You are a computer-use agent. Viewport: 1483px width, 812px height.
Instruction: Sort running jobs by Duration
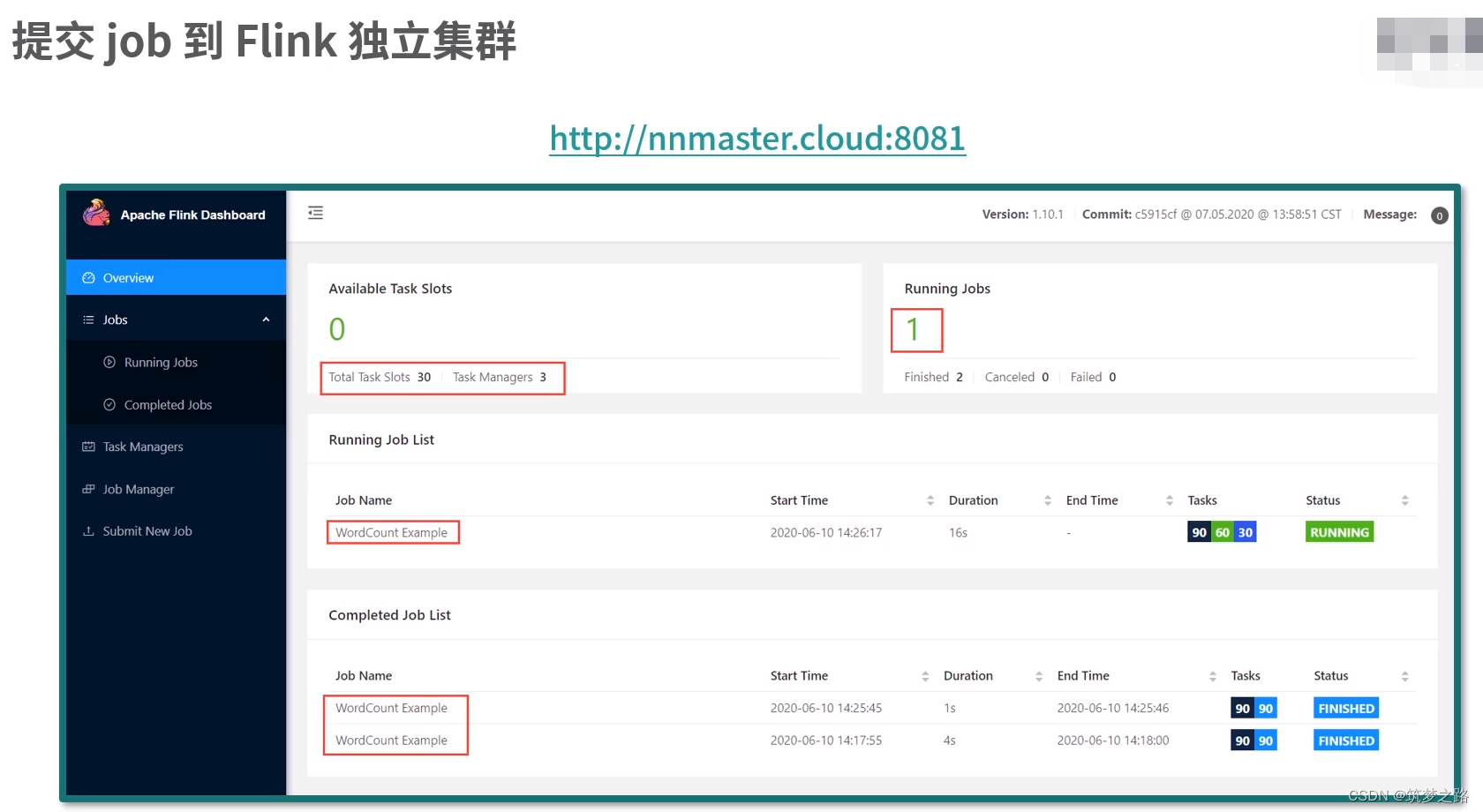(x=1048, y=500)
